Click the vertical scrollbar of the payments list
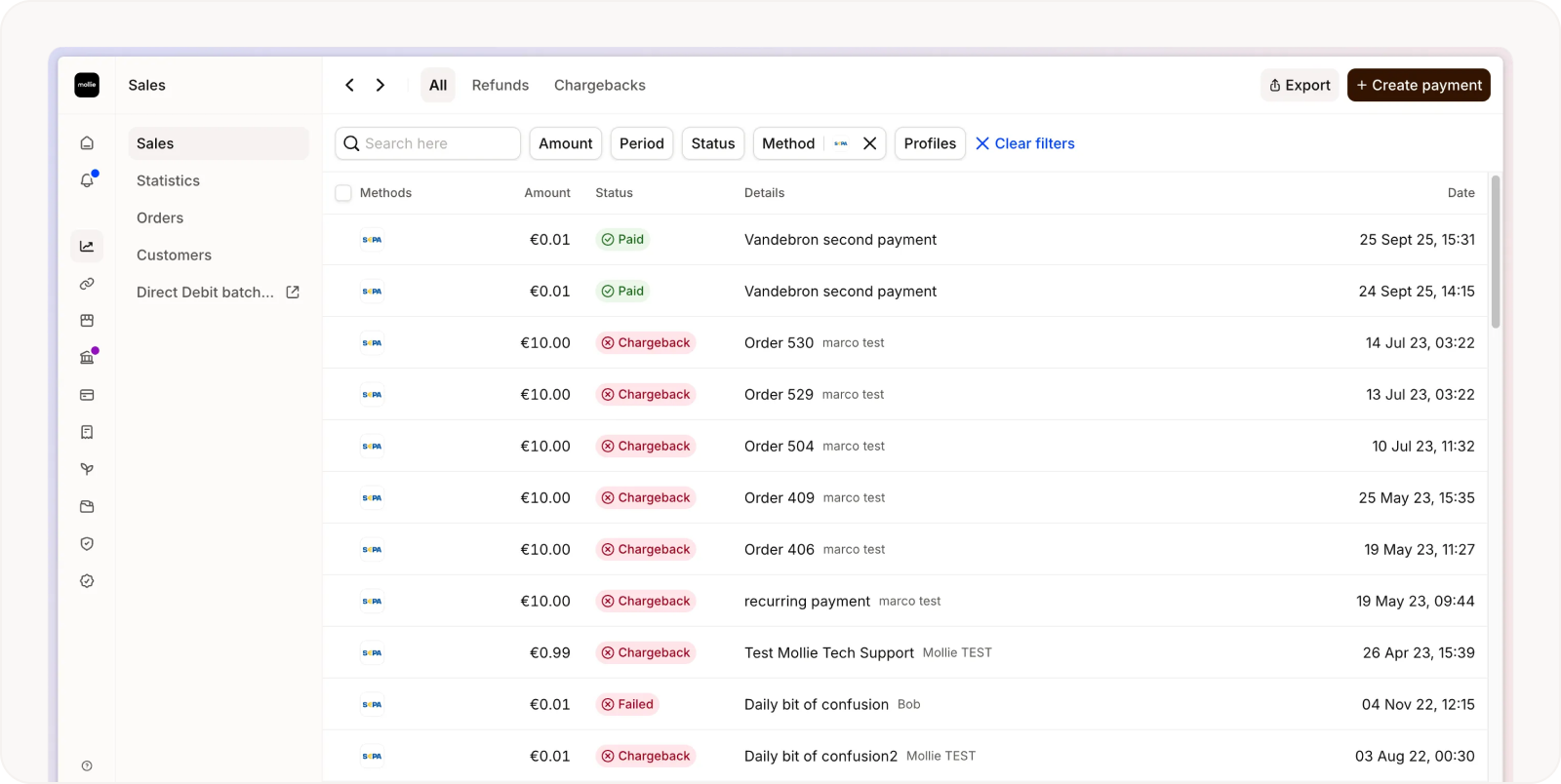This screenshot has height=784, width=1561. point(1495,254)
